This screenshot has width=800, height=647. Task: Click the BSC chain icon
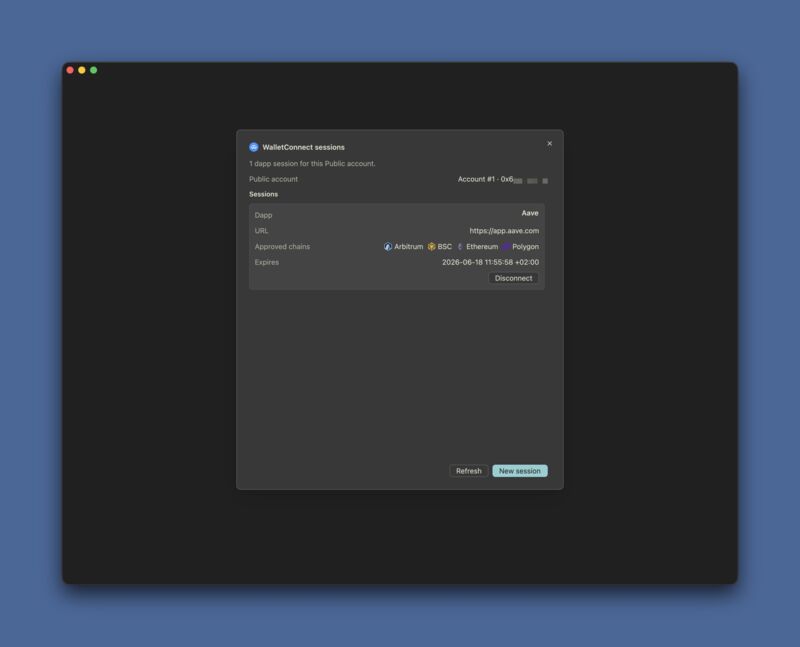pyautogui.click(x=432, y=246)
